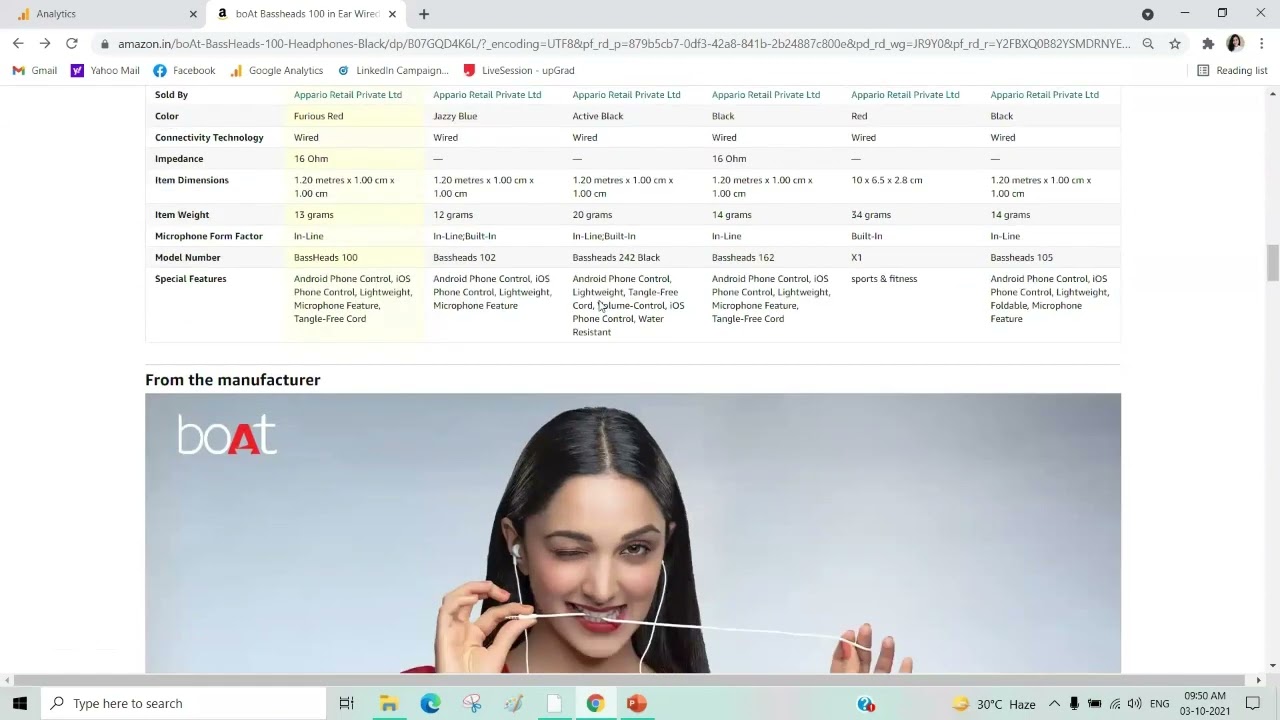The width and height of the screenshot is (1280, 720).
Task: Click the '13 grams' weight value
Action: 314,215
